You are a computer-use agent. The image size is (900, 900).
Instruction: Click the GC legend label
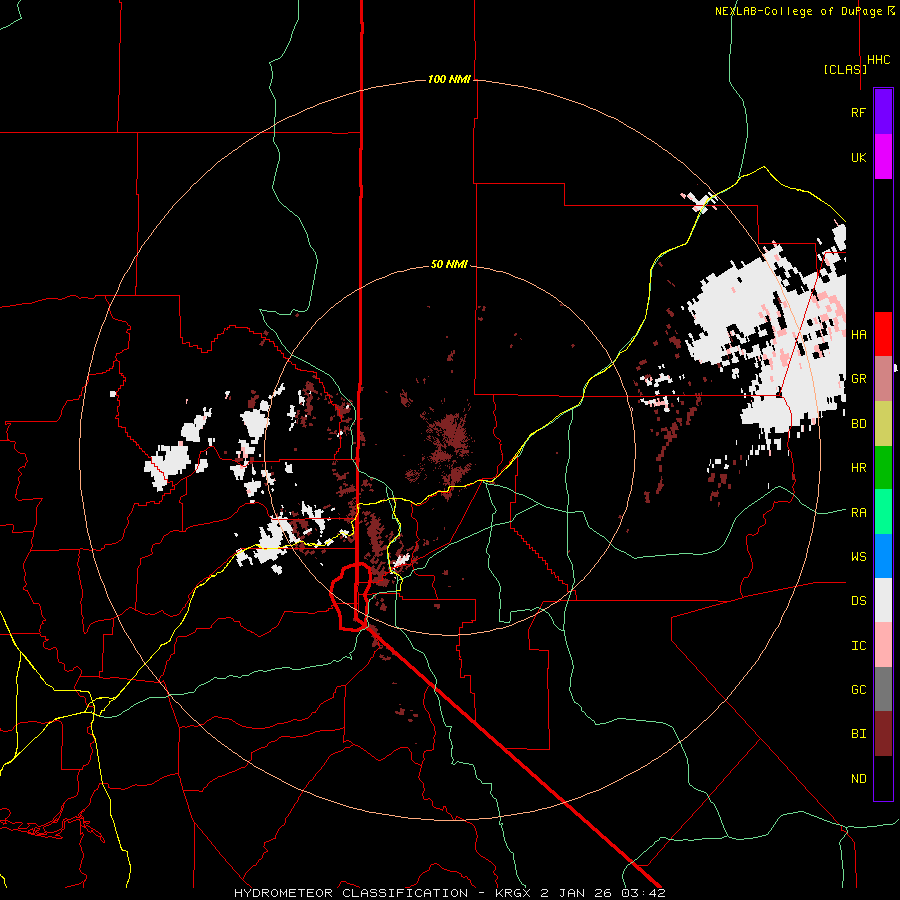(x=858, y=690)
